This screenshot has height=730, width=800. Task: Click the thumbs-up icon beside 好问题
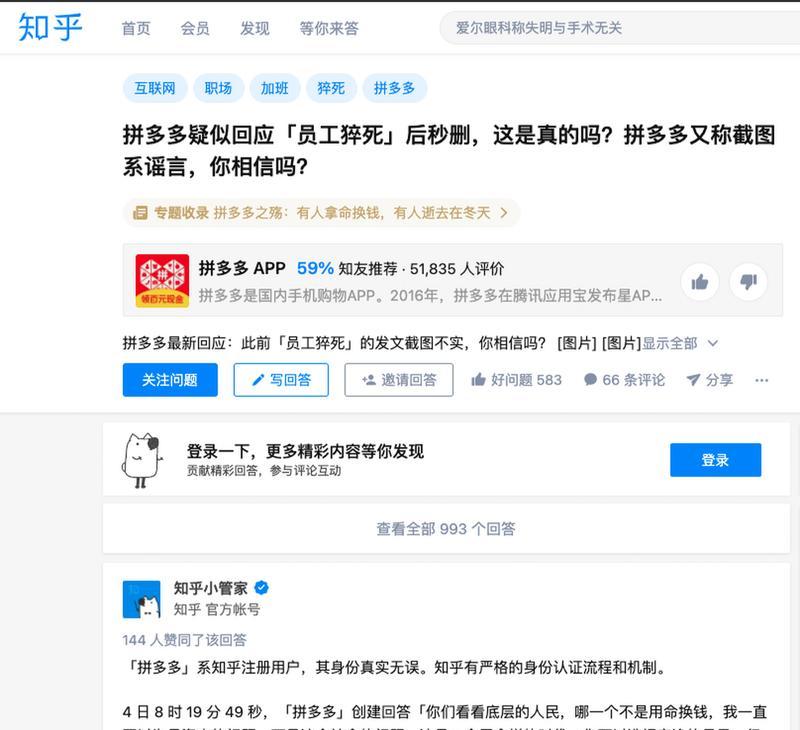point(478,380)
